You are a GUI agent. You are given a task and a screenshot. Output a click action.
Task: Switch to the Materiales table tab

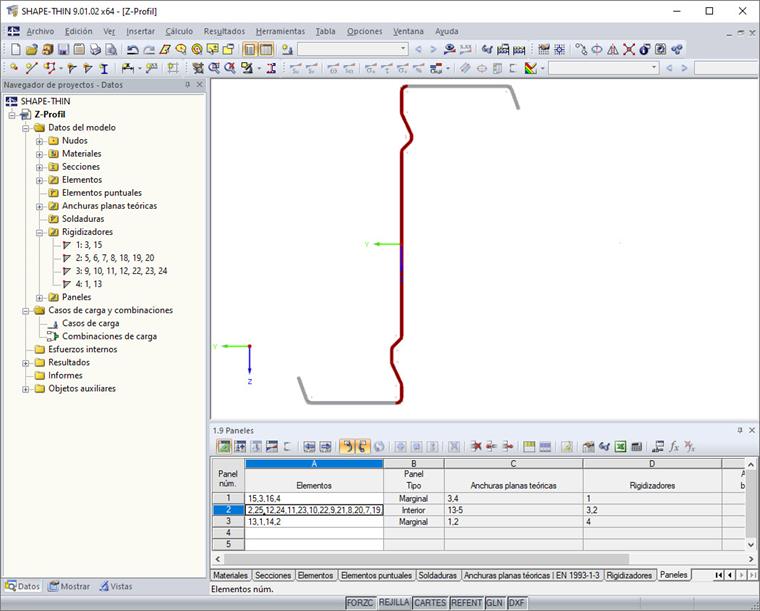[230, 575]
